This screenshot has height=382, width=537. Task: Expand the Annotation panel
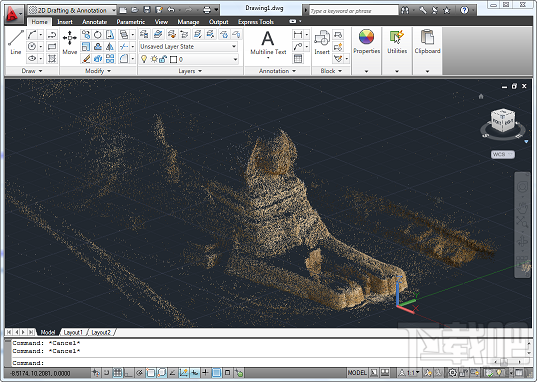(277, 71)
